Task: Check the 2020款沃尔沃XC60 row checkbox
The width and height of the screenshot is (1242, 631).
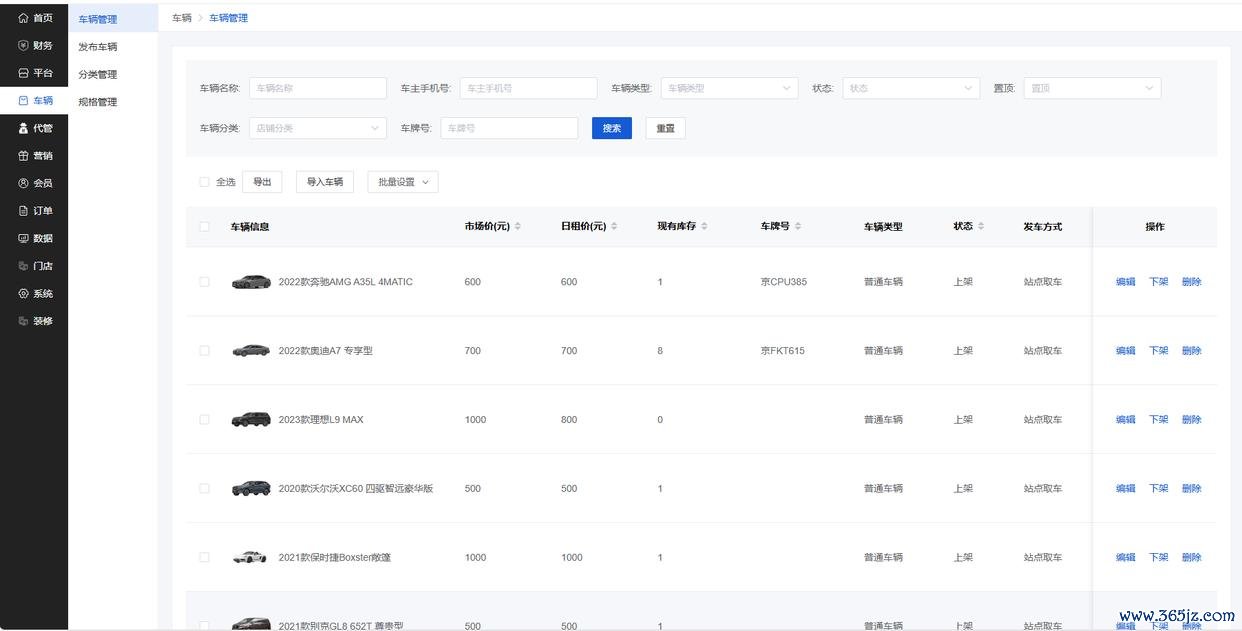Action: [204, 489]
